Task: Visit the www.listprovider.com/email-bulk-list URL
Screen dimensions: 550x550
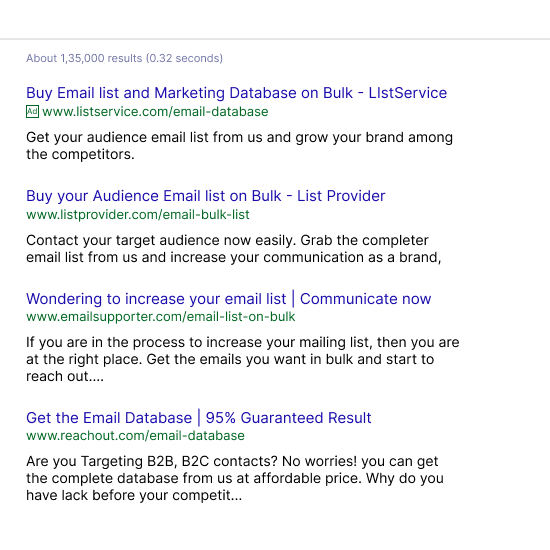Action: (138, 214)
